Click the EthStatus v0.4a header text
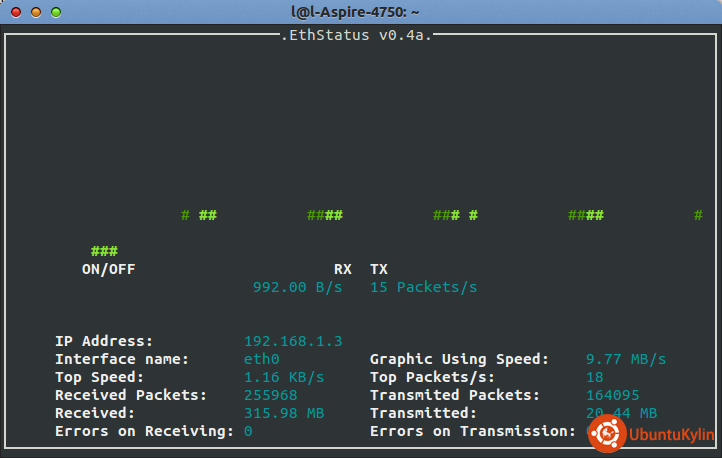 click(x=361, y=35)
